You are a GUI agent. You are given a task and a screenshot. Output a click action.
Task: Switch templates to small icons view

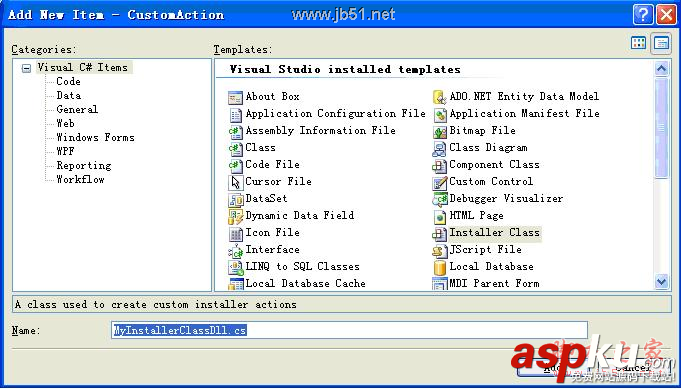pos(661,43)
